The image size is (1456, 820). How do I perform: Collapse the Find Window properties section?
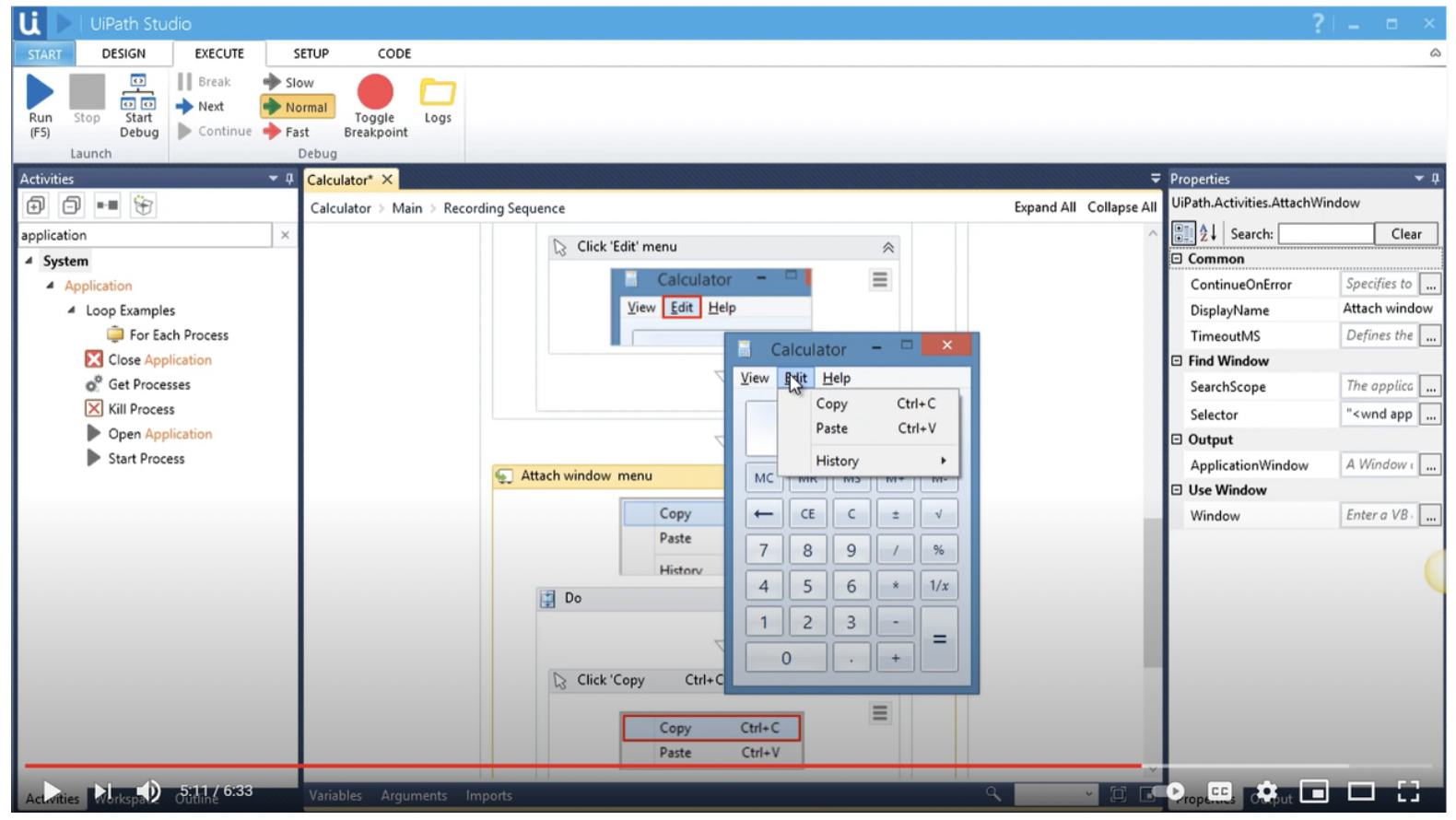tap(1177, 361)
